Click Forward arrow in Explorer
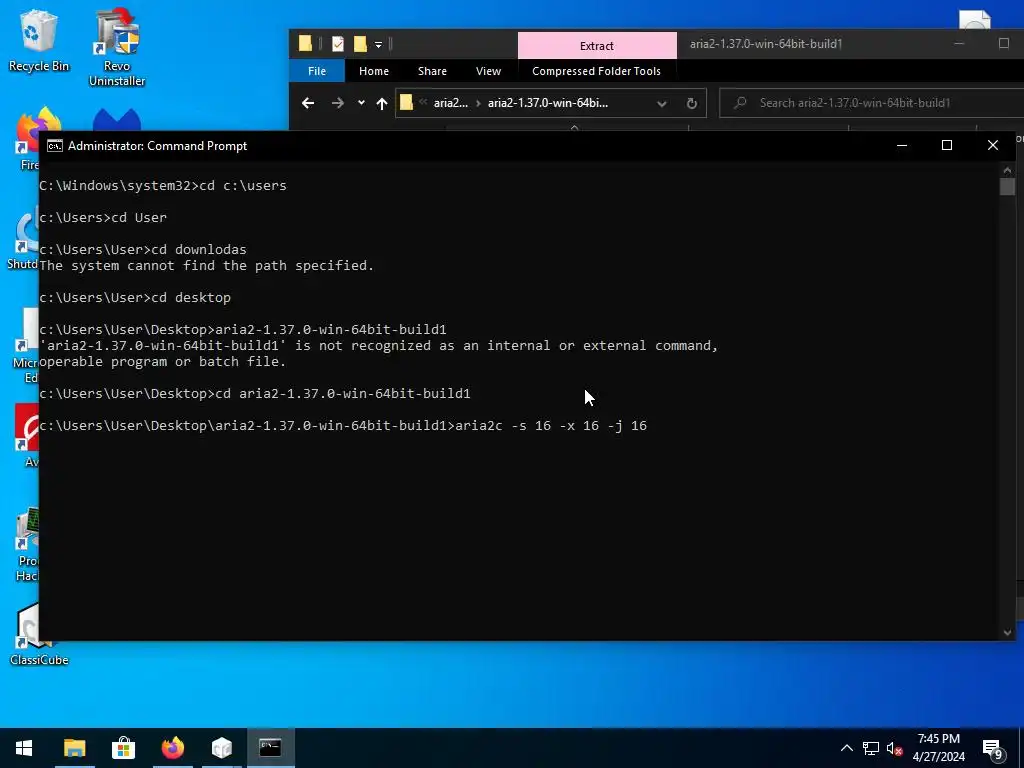This screenshot has width=1024, height=768. pyautogui.click(x=337, y=103)
